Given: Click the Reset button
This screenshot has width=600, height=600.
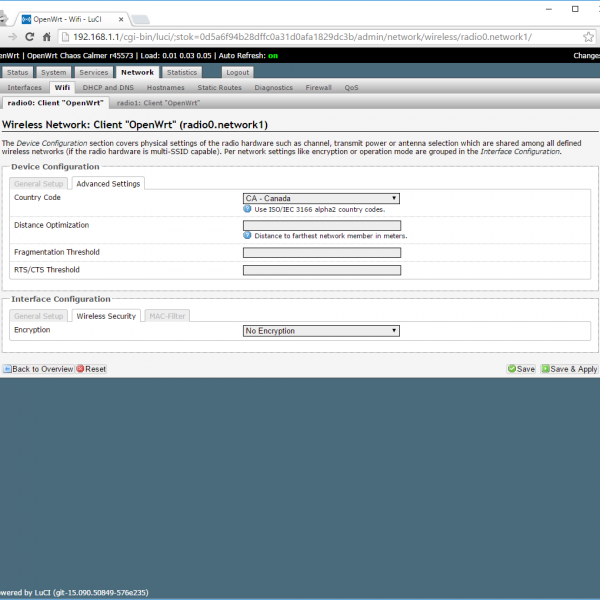Looking at the screenshot, I should pyautogui.click(x=91, y=369).
